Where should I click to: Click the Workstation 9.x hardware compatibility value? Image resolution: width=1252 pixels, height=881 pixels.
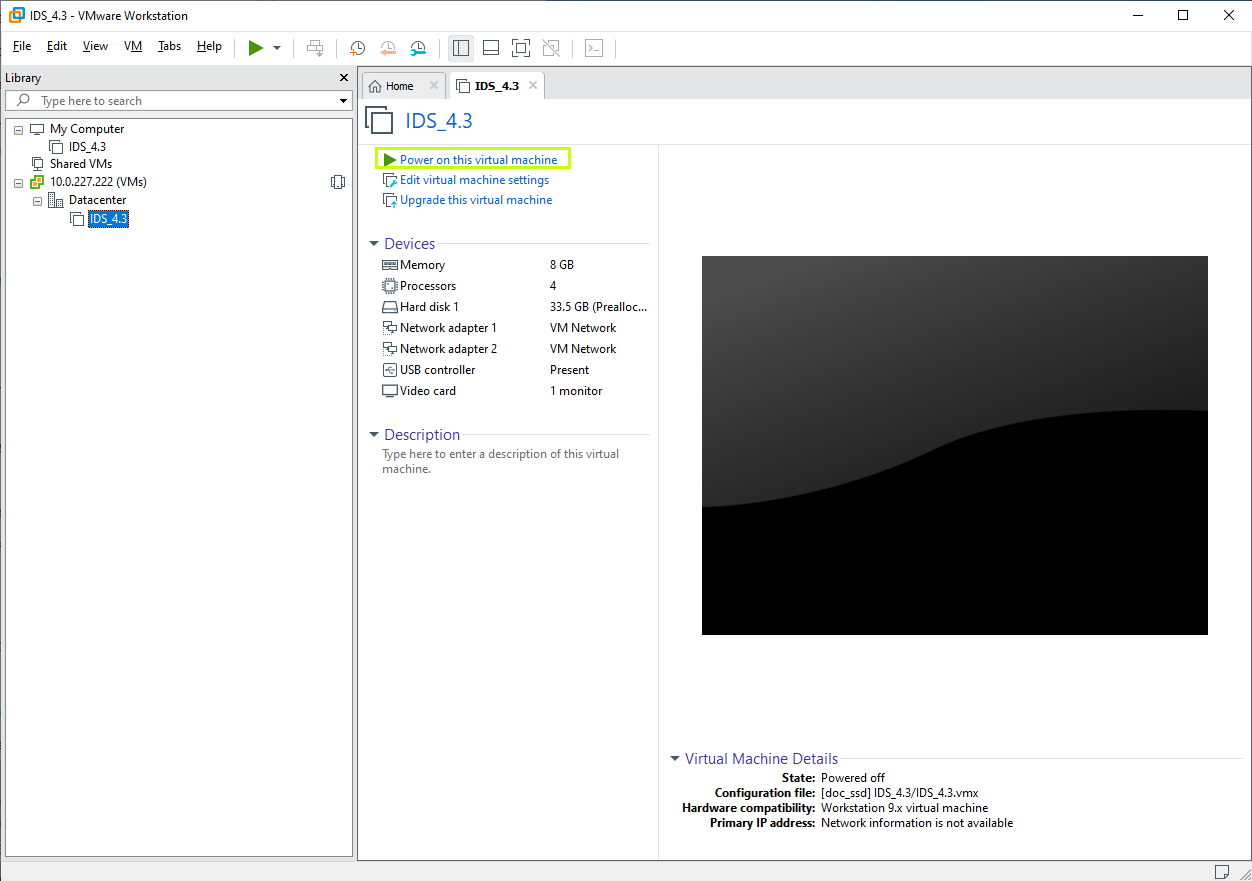[904, 808]
